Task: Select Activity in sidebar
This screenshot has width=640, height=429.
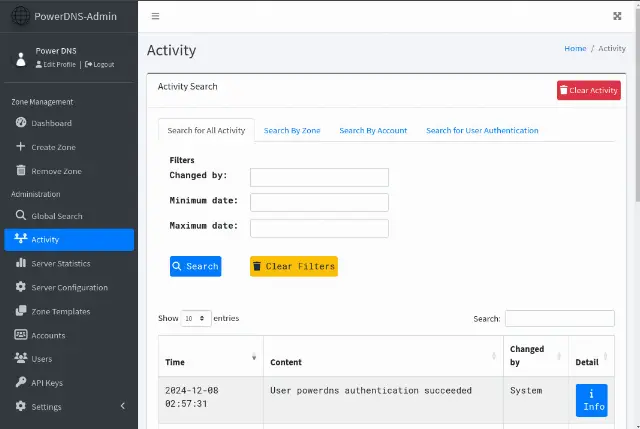Action: [69, 240]
